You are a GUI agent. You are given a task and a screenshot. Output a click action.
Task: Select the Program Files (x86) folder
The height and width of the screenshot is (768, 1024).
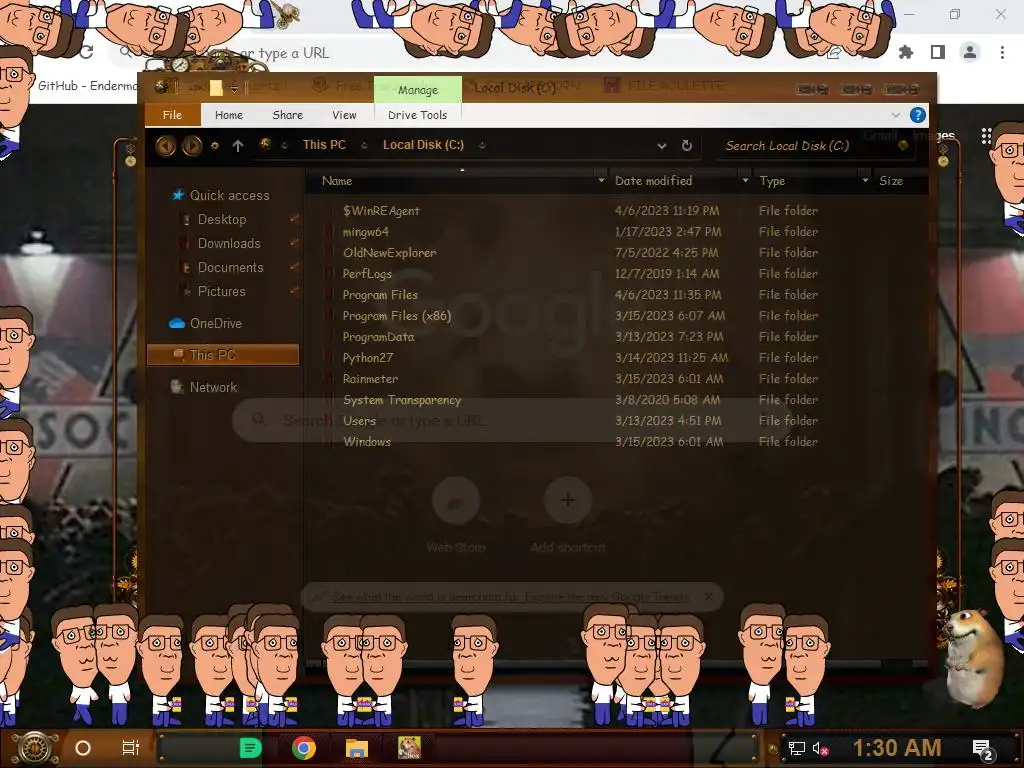[x=397, y=315]
